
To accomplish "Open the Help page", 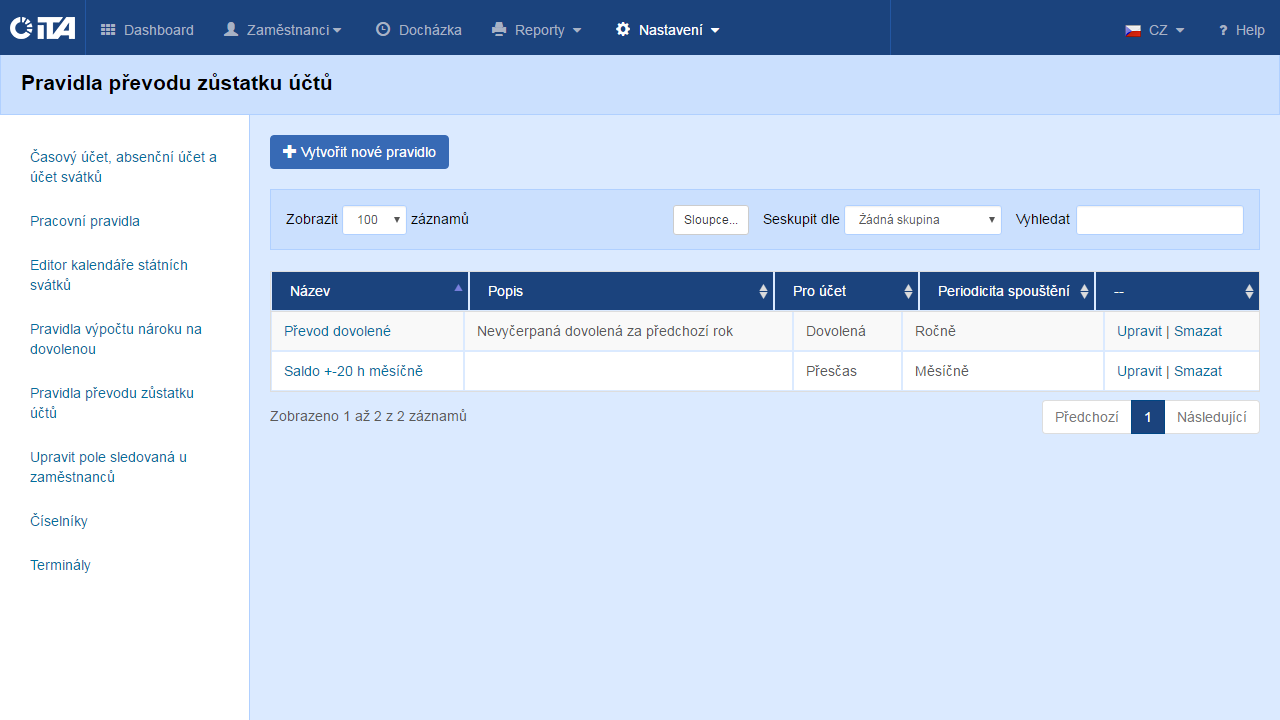I will tap(1241, 30).
